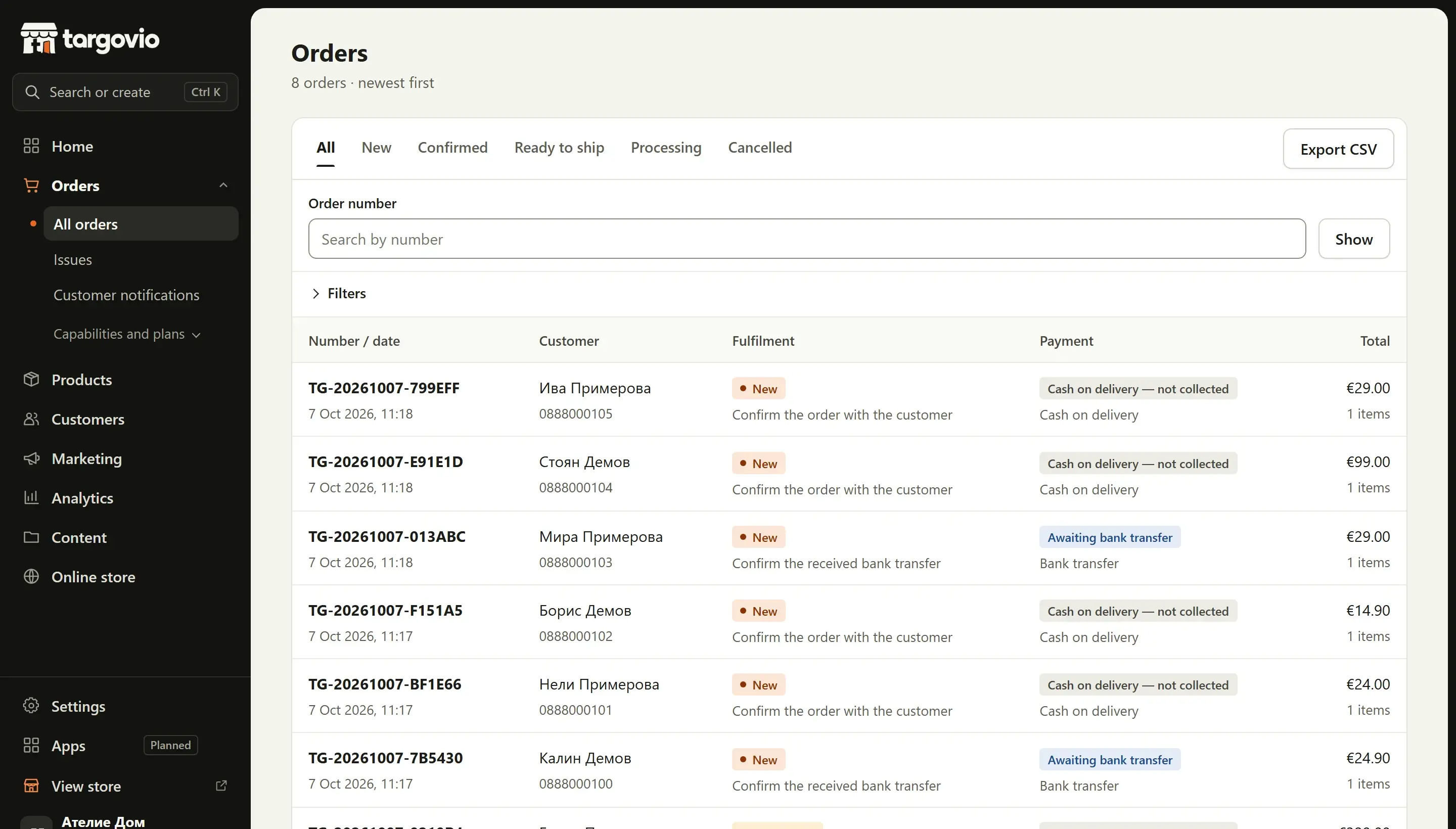The width and height of the screenshot is (1456, 829).
Task: Click the Marketing megaphone icon
Action: (31, 458)
